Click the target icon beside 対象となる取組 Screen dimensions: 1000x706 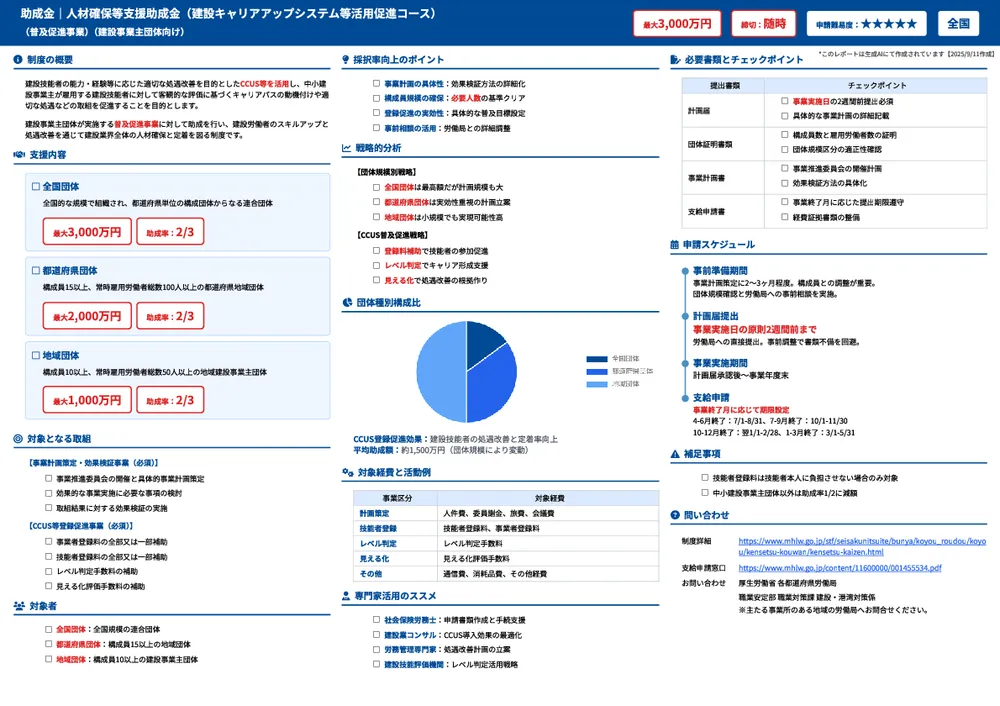coord(17,440)
